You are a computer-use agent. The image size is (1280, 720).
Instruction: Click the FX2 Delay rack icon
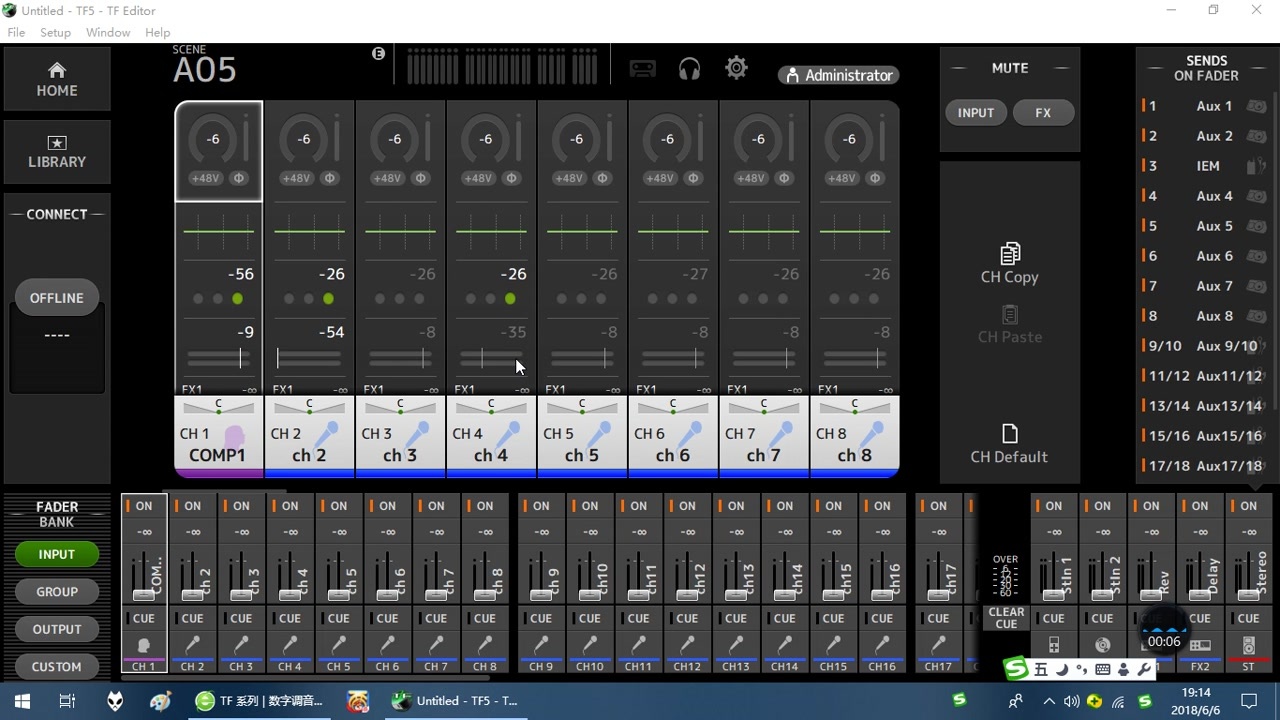point(1200,645)
